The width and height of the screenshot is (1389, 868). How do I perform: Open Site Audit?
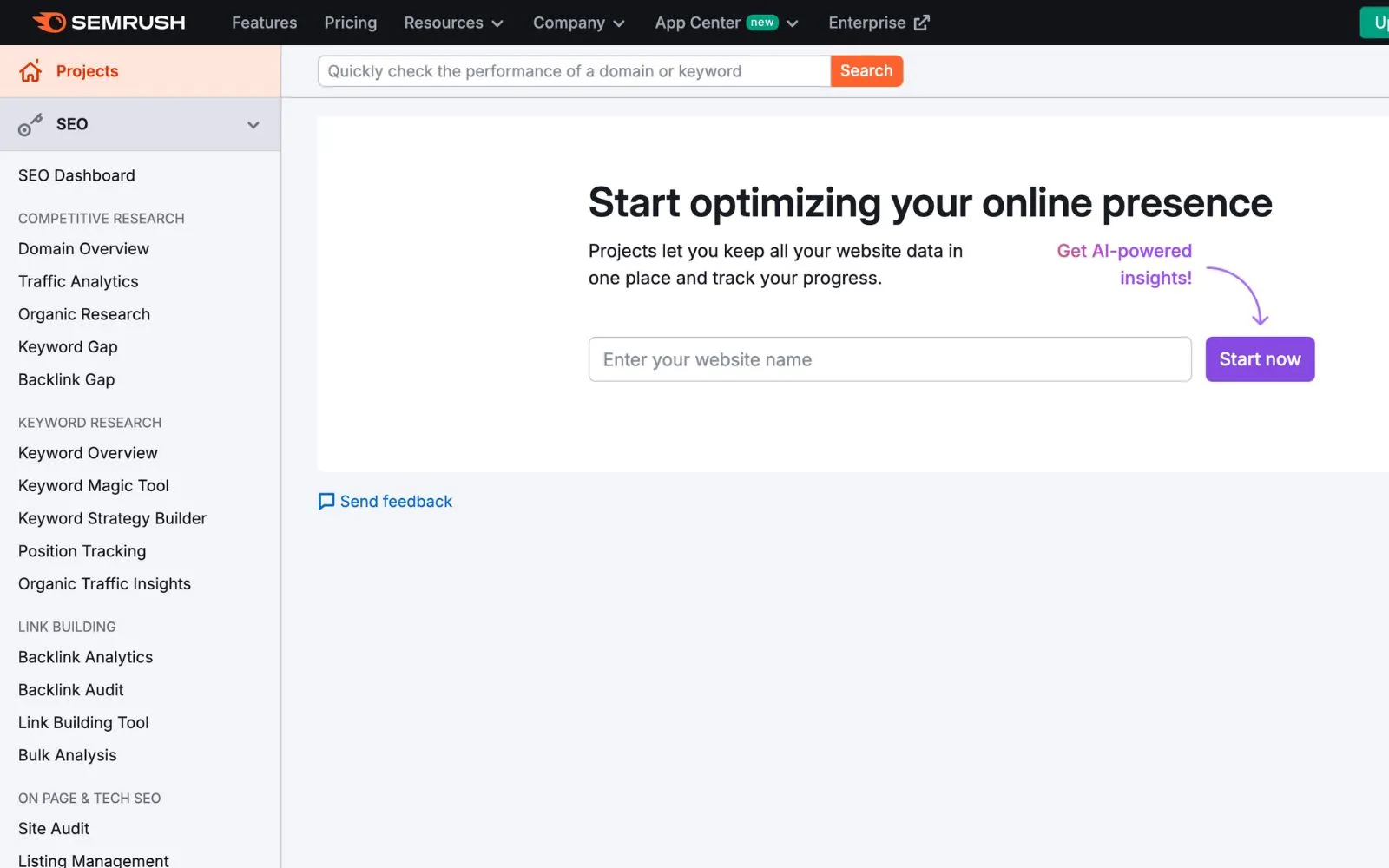tap(54, 829)
